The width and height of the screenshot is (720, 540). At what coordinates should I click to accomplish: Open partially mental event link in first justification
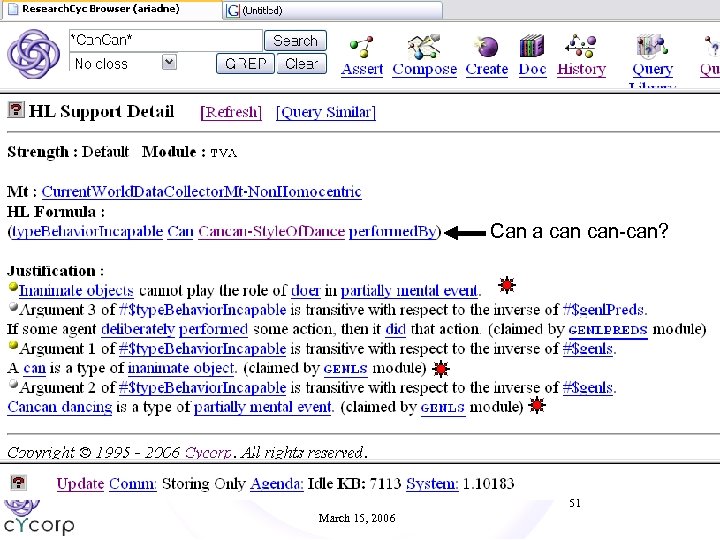point(409,290)
